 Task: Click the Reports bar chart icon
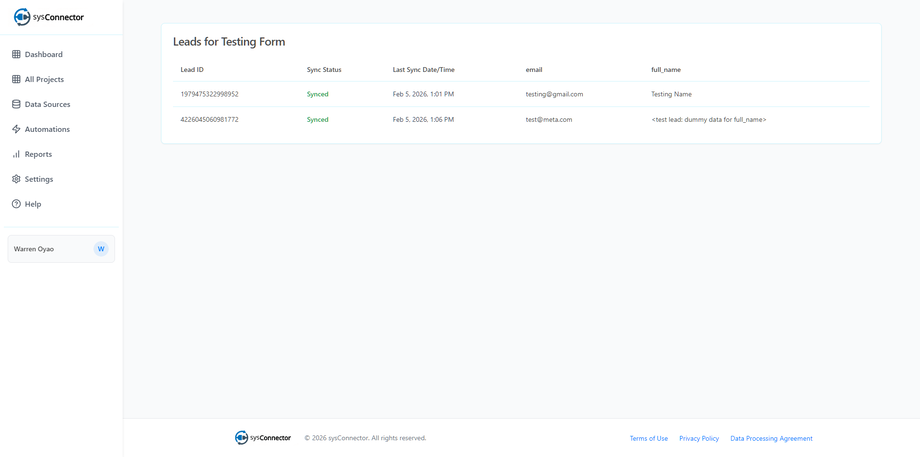click(x=16, y=154)
